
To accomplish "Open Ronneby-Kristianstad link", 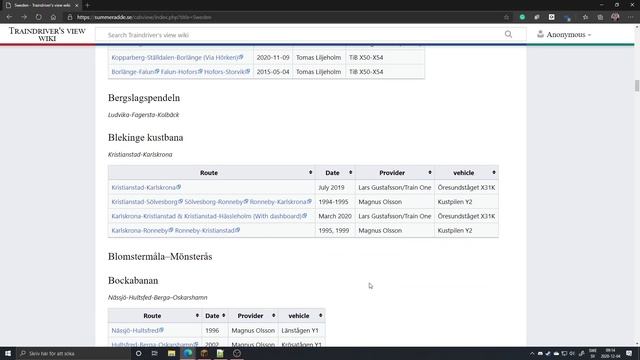I will (x=207, y=230).
